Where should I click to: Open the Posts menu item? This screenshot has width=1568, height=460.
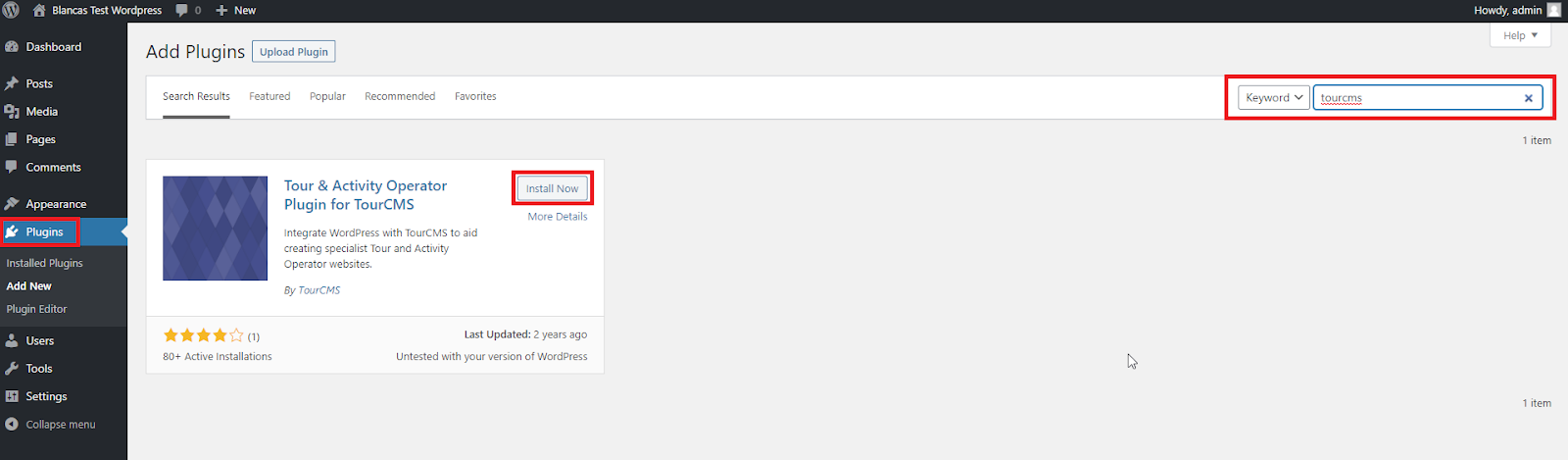click(x=39, y=84)
